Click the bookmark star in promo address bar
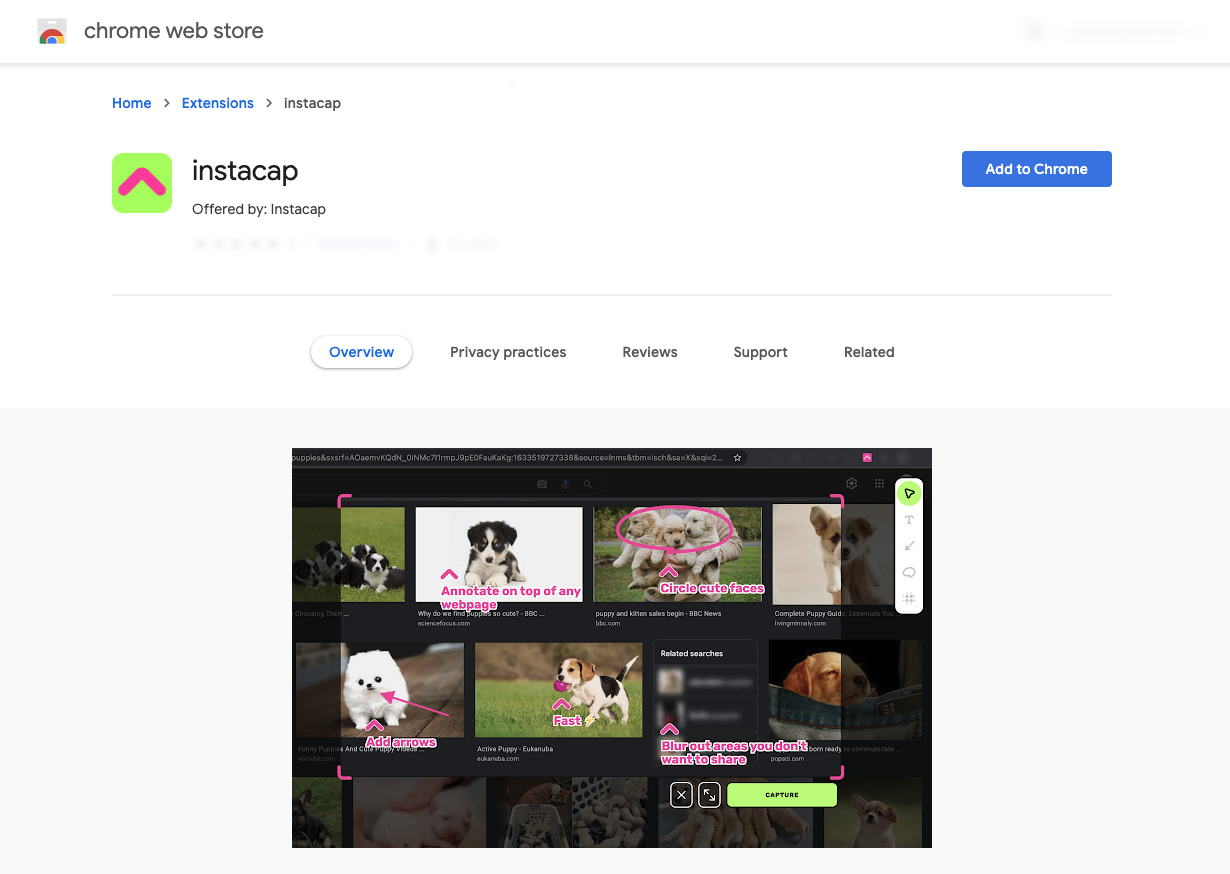The width and height of the screenshot is (1230, 874). point(737,457)
